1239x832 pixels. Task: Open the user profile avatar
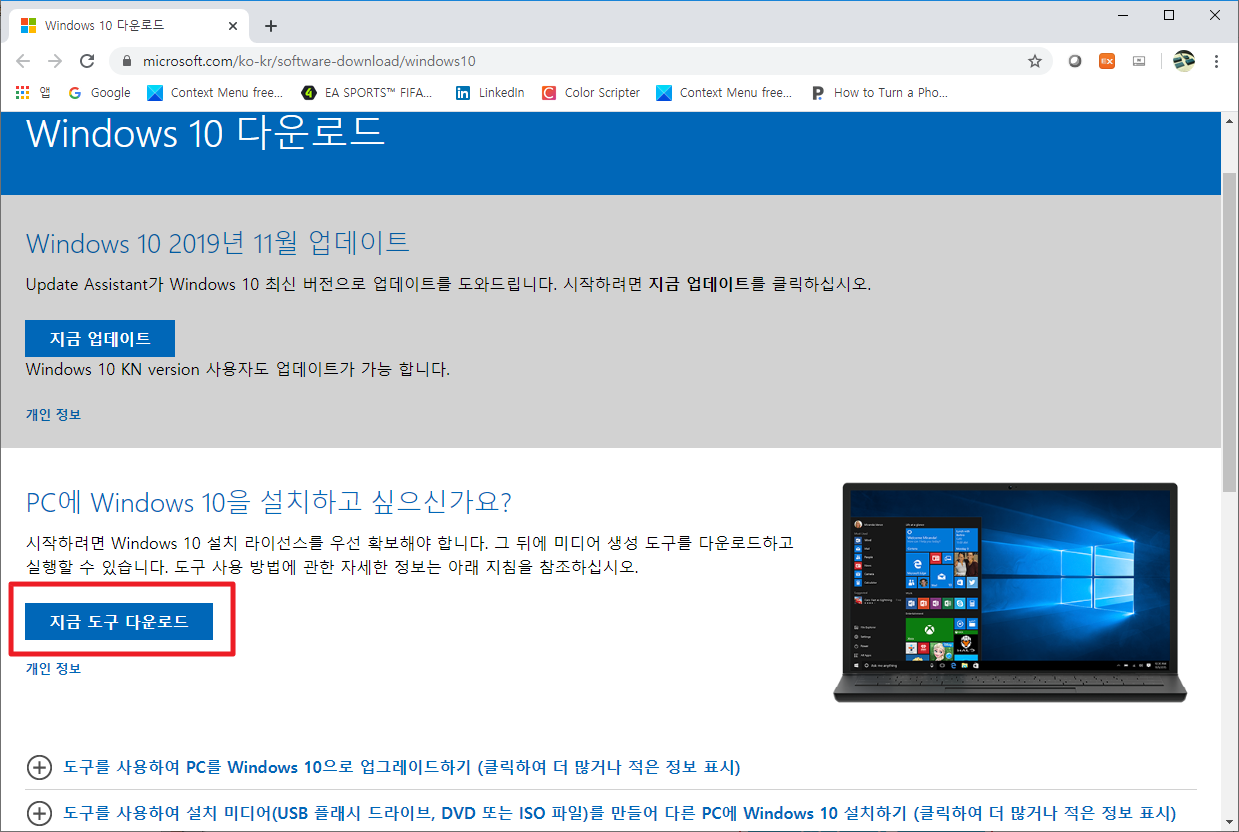1184,61
